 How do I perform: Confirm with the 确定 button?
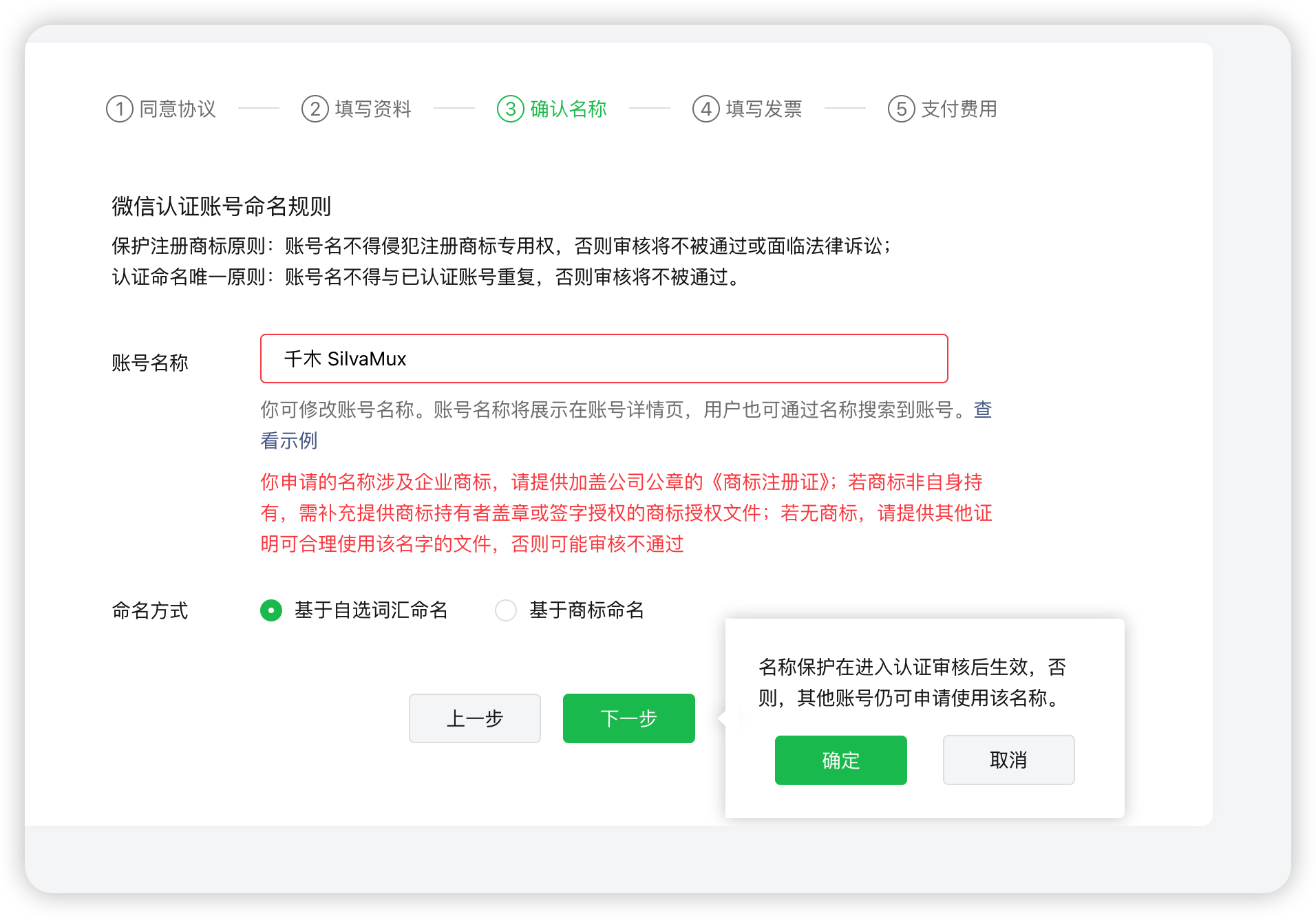(841, 760)
